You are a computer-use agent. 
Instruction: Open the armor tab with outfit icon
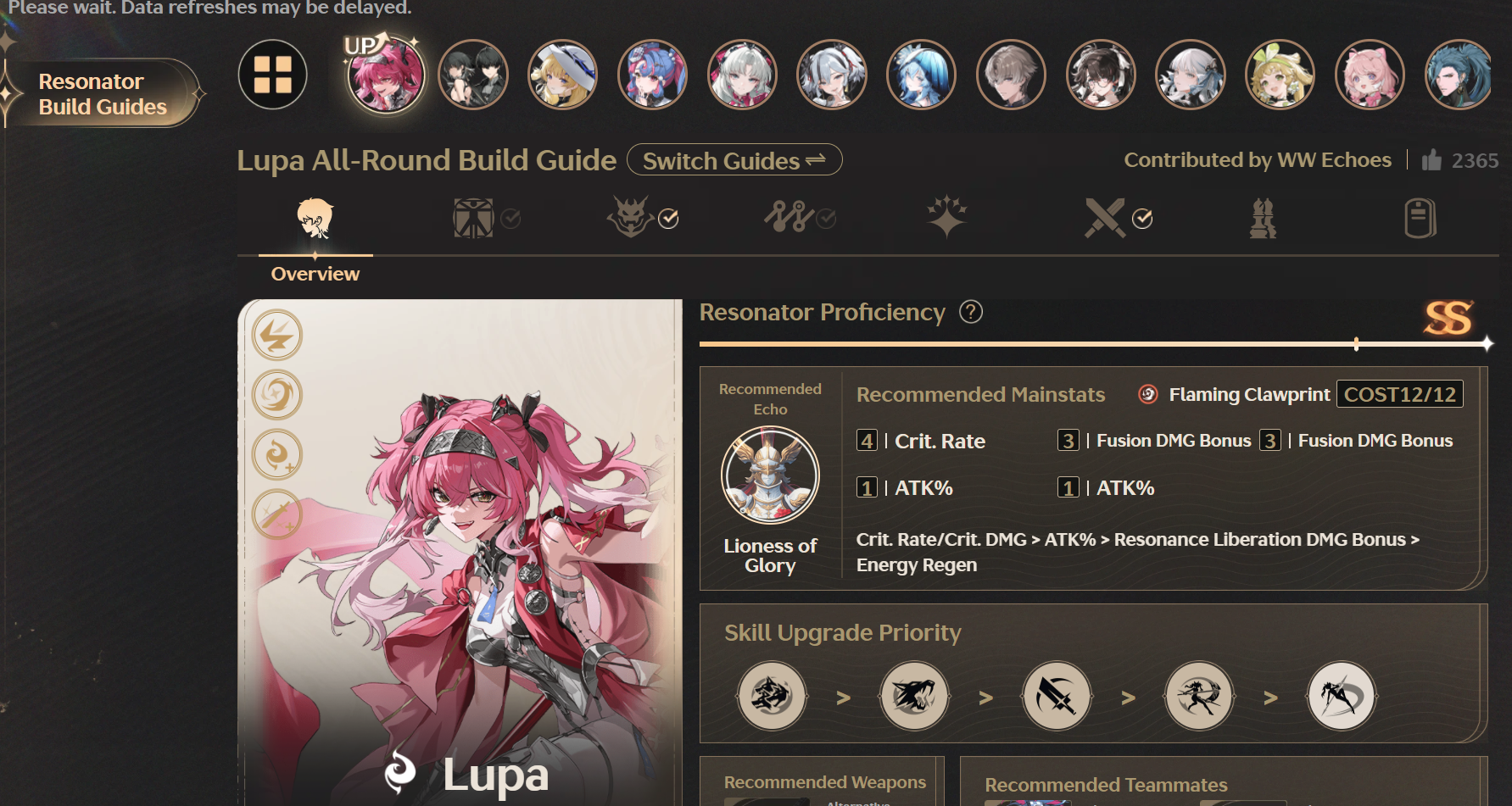(x=473, y=218)
